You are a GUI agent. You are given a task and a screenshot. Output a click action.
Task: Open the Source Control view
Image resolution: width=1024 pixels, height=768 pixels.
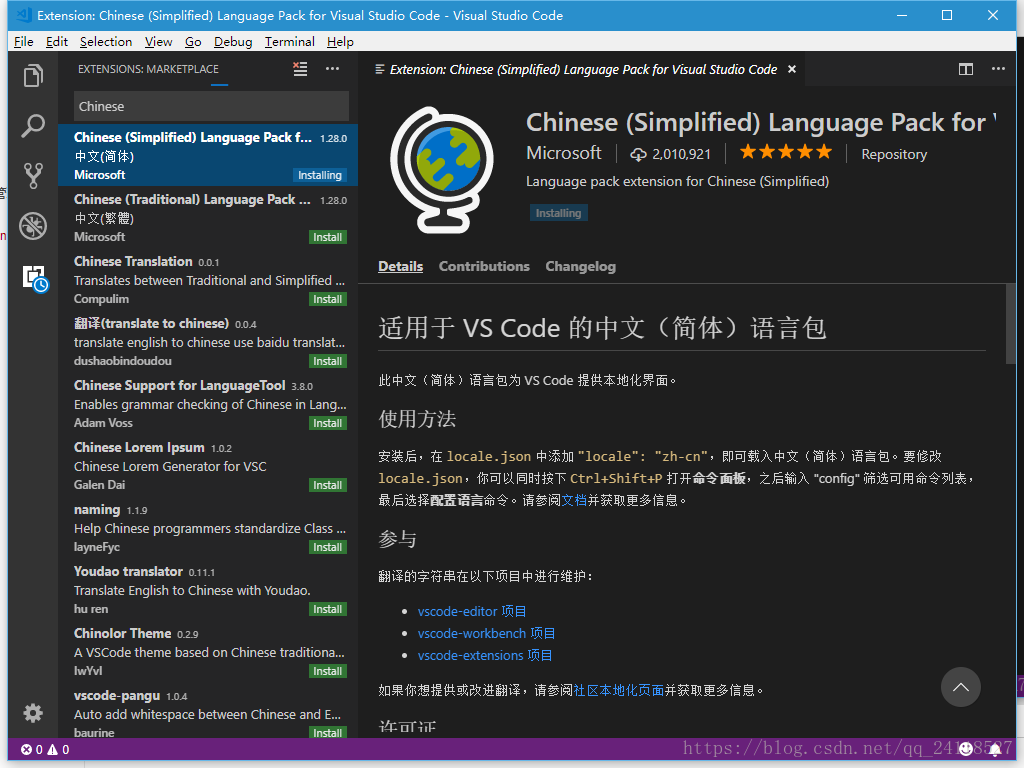click(33, 175)
